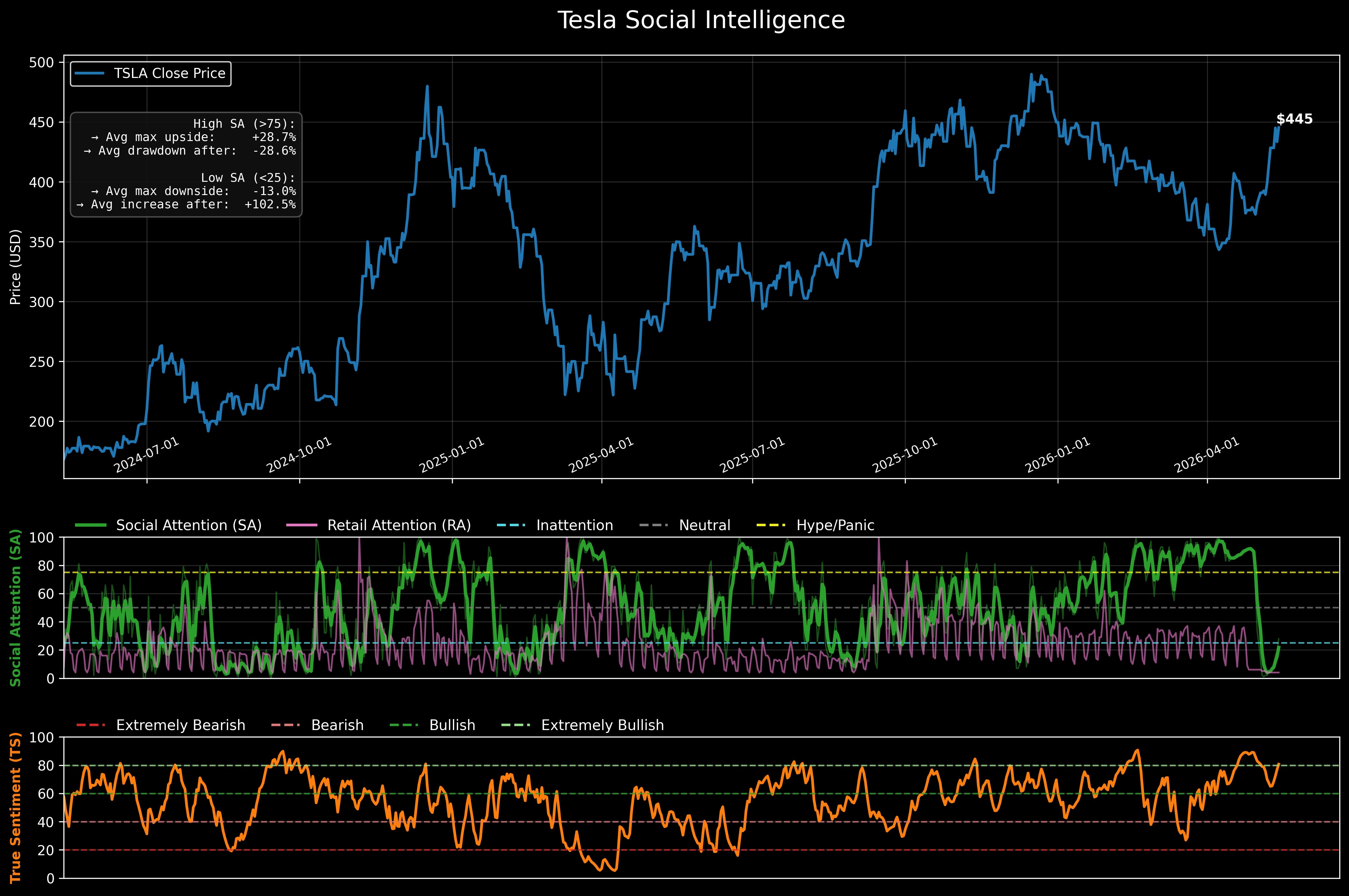Click the yellow dashed swatch beside Hype/Panic
The height and width of the screenshot is (896, 1349).
[771, 525]
